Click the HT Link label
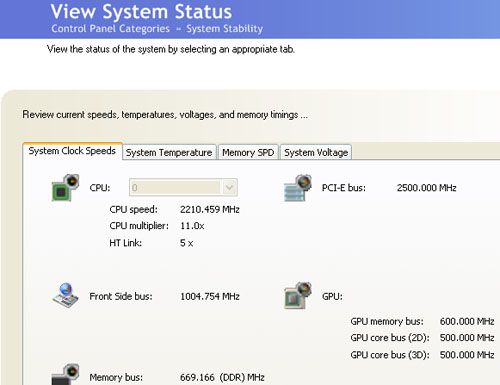This screenshot has height=385, width=500. (126, 243)
